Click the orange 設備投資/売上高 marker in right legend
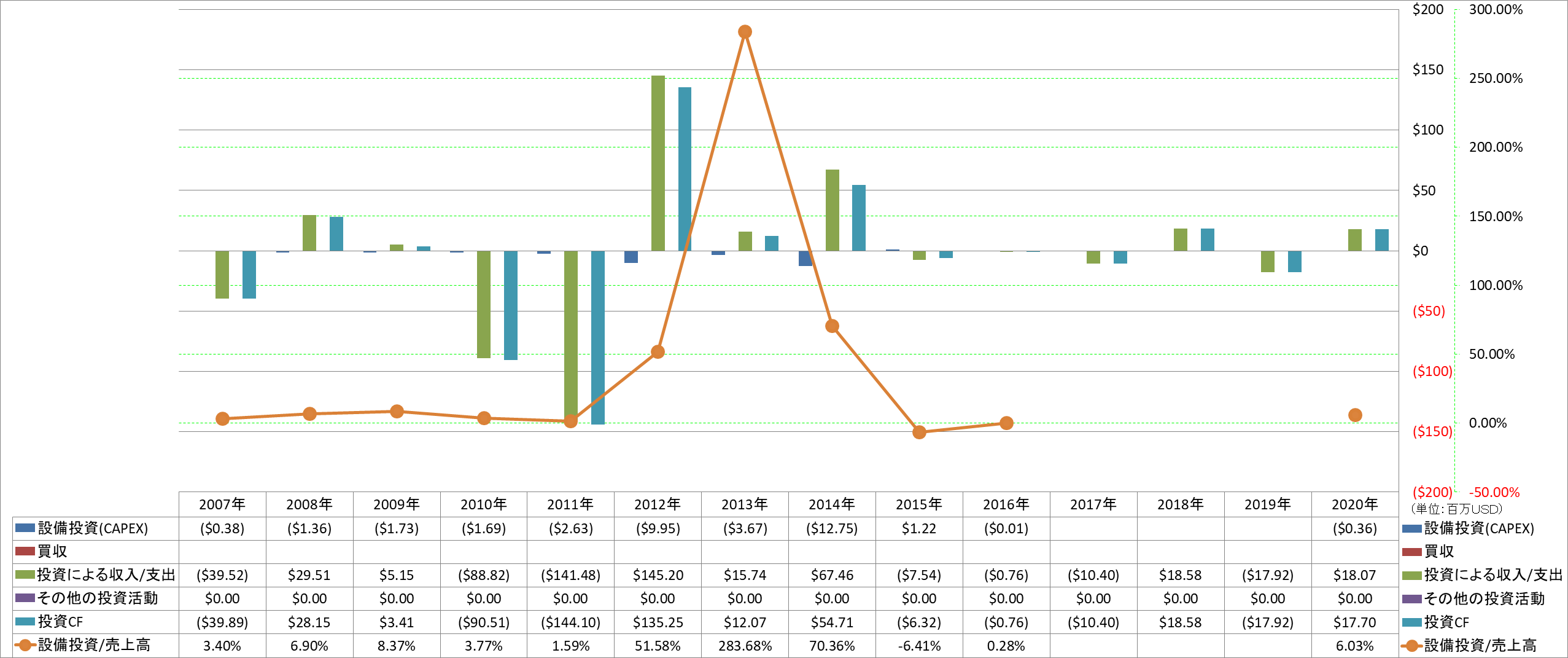1568x658 pixels. tap(1412, 646)
